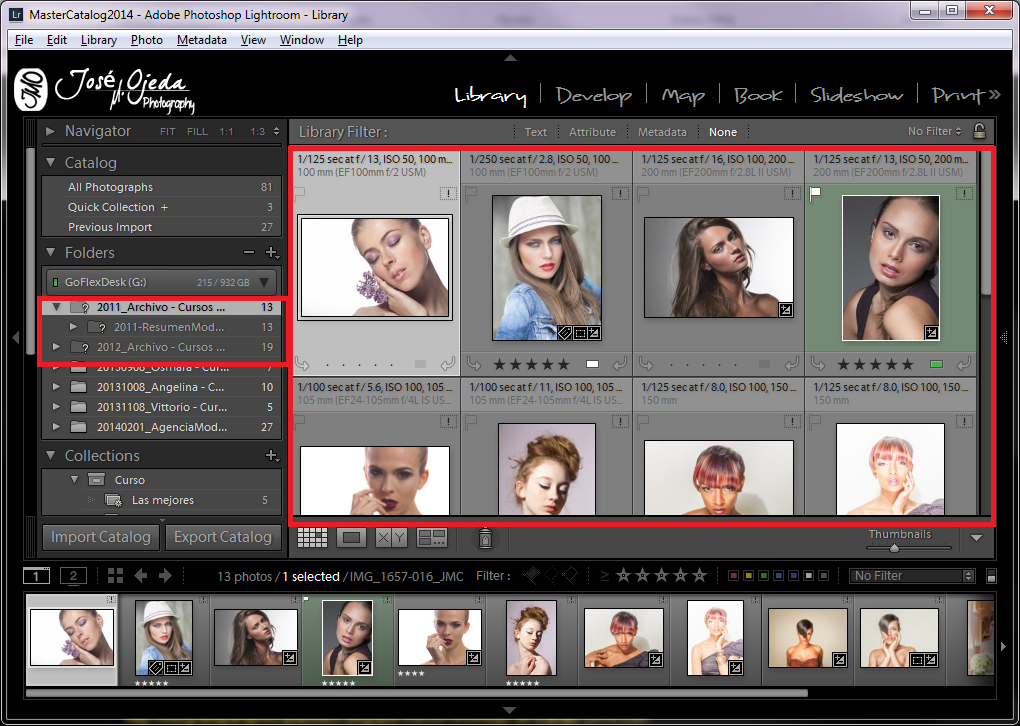Toggle the flagged filter in filmstrip bar
The width and height of the screenshot is (1020, 726).
tap(531, 575)
